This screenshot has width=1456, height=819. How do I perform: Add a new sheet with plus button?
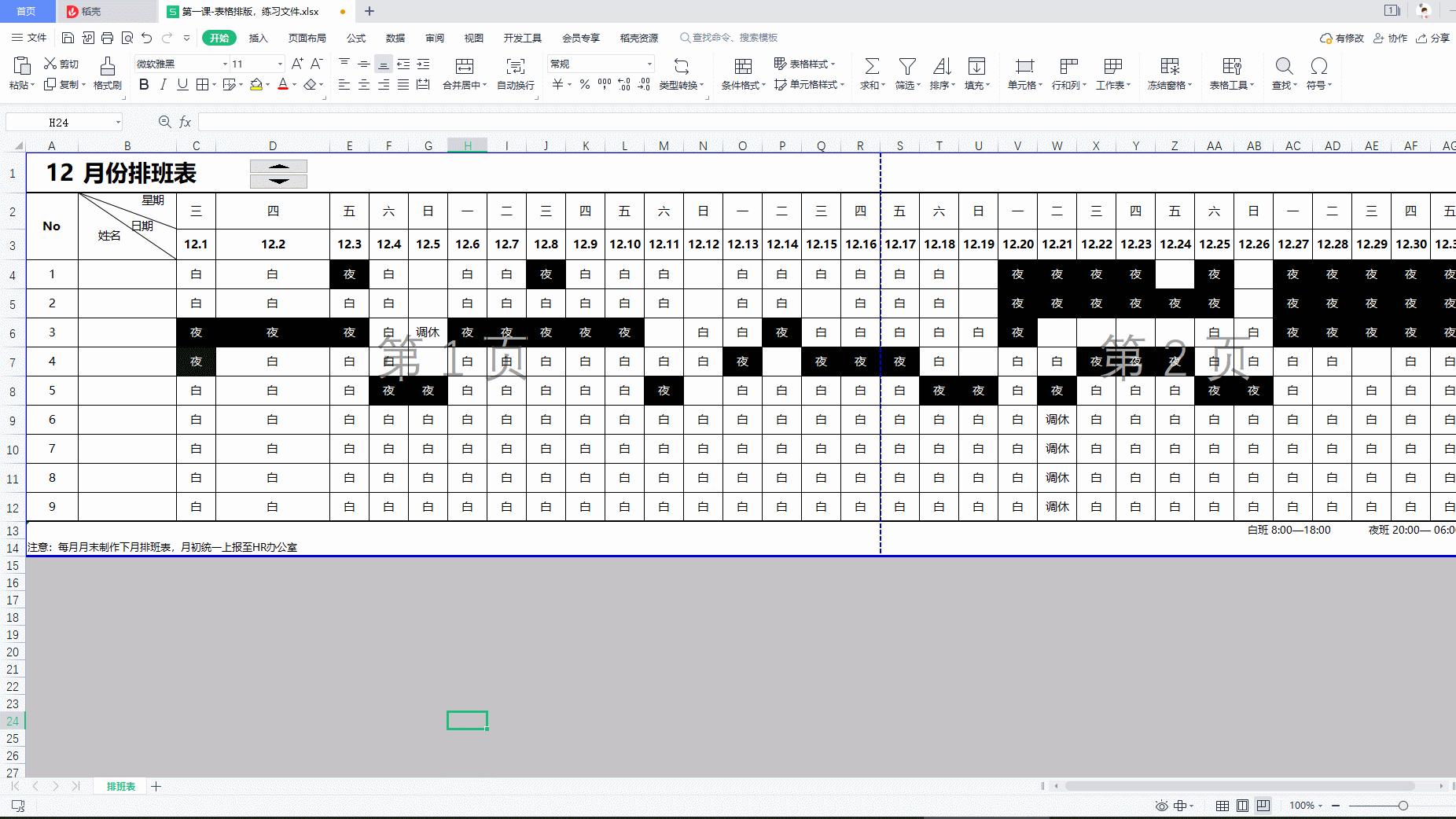(156, 786)
